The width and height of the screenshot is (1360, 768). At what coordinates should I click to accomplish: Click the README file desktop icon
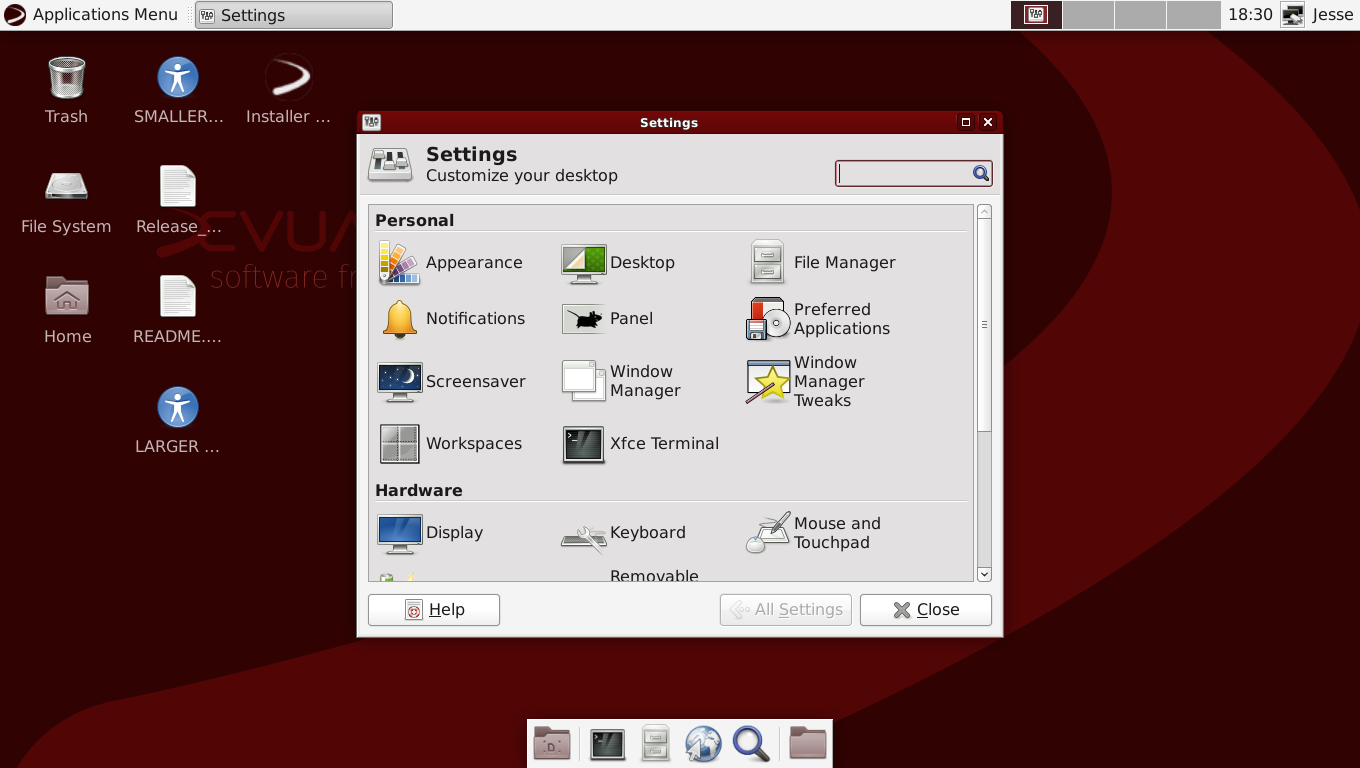[178, 297]
